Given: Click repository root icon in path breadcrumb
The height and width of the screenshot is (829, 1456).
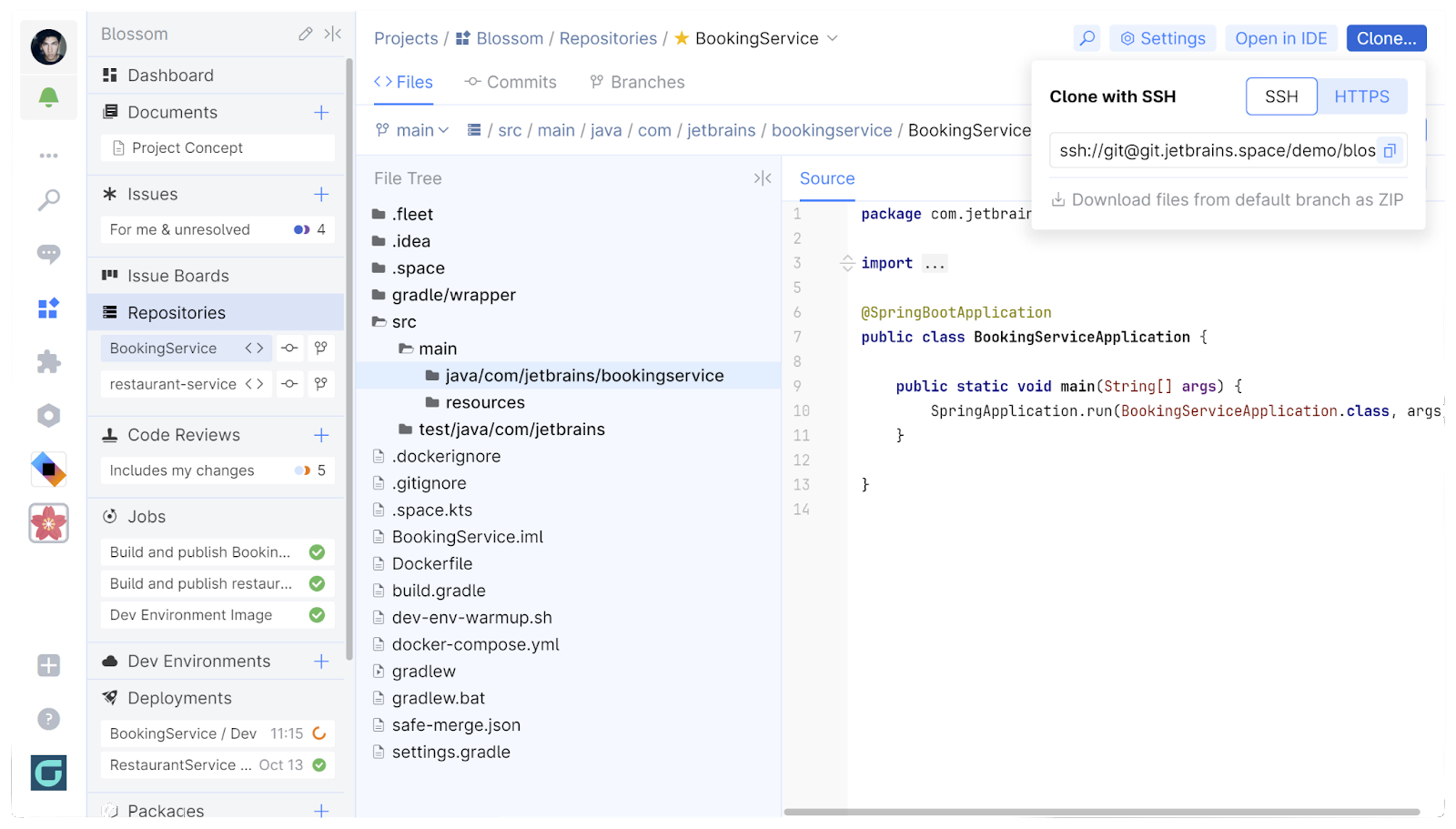Looking at the screenshot, I should 474,130.
